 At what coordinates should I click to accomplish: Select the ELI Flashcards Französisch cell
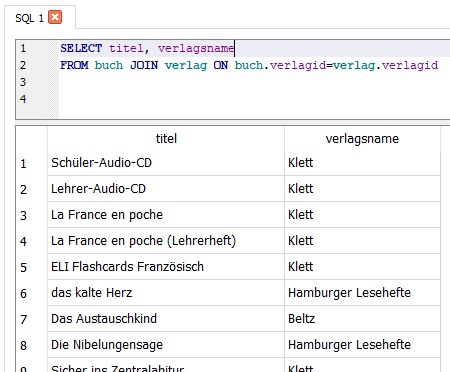click(166, 267)
